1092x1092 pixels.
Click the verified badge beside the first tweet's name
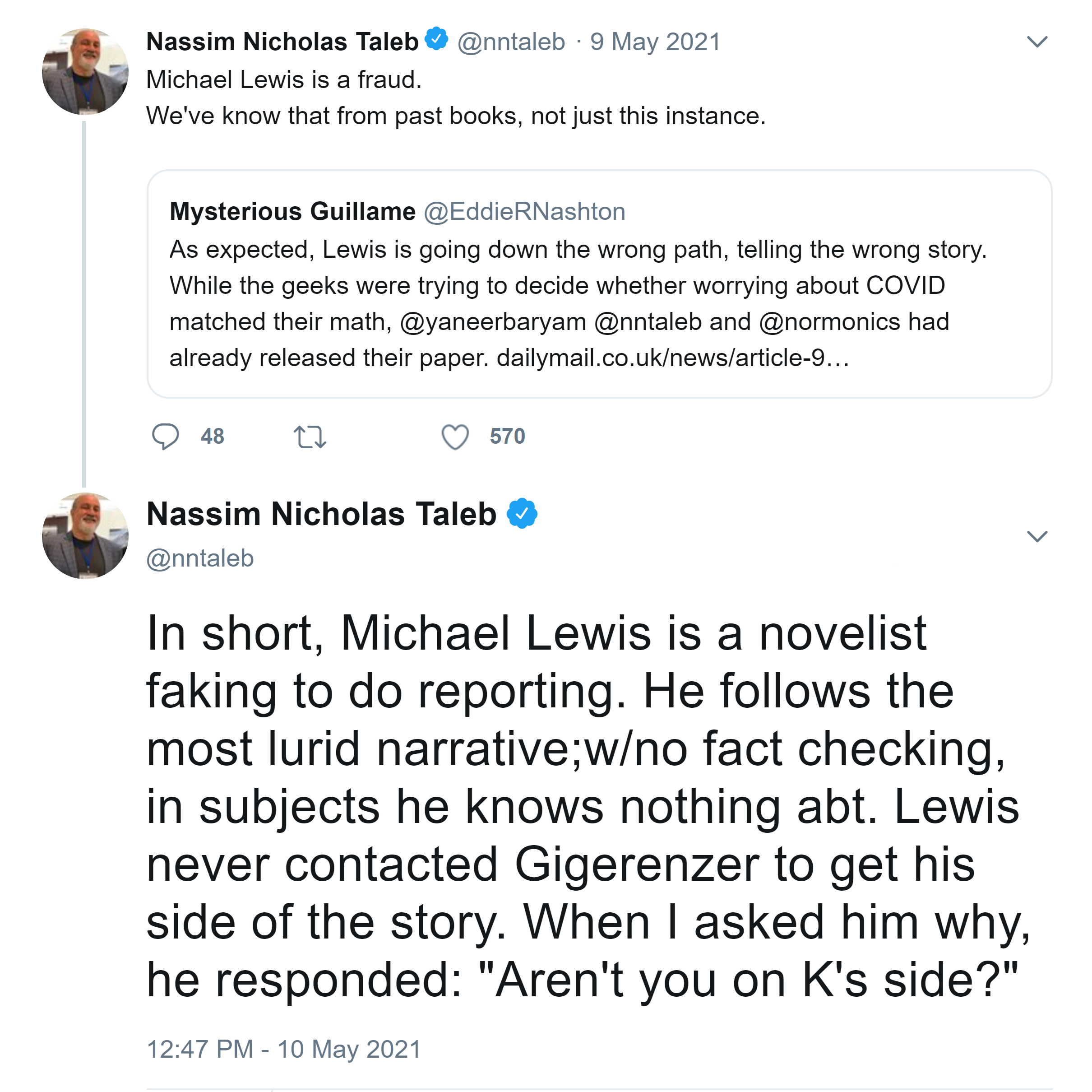pos(436,39)
